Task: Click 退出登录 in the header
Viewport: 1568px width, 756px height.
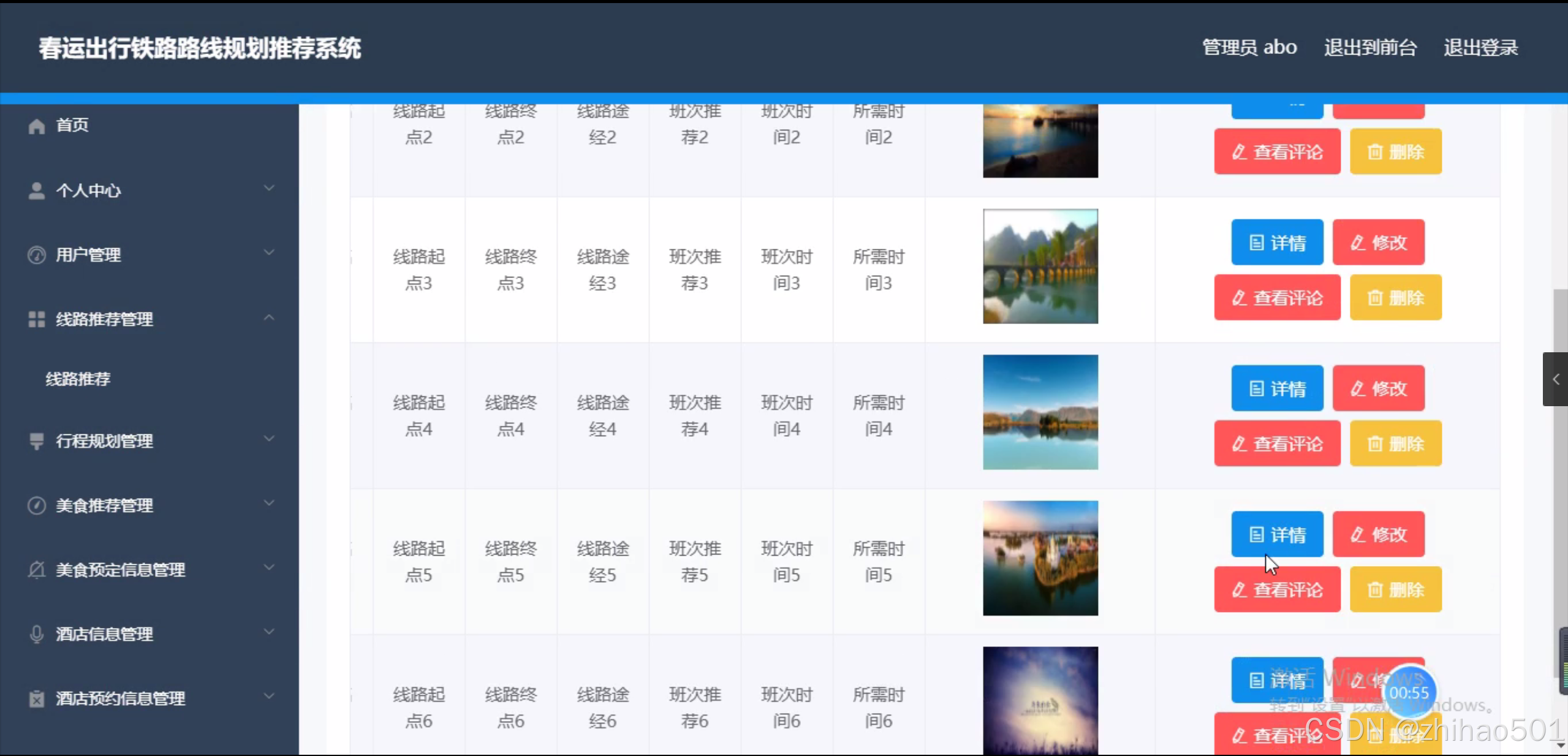Action: (x=1480, y=47)
